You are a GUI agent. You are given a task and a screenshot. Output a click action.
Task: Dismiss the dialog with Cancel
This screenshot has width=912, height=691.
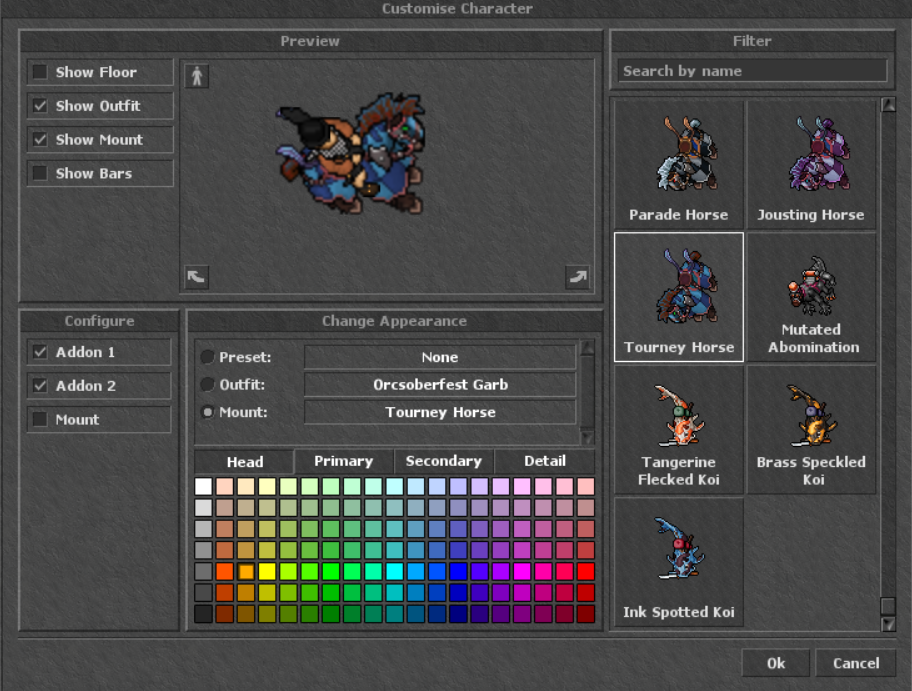855,663
